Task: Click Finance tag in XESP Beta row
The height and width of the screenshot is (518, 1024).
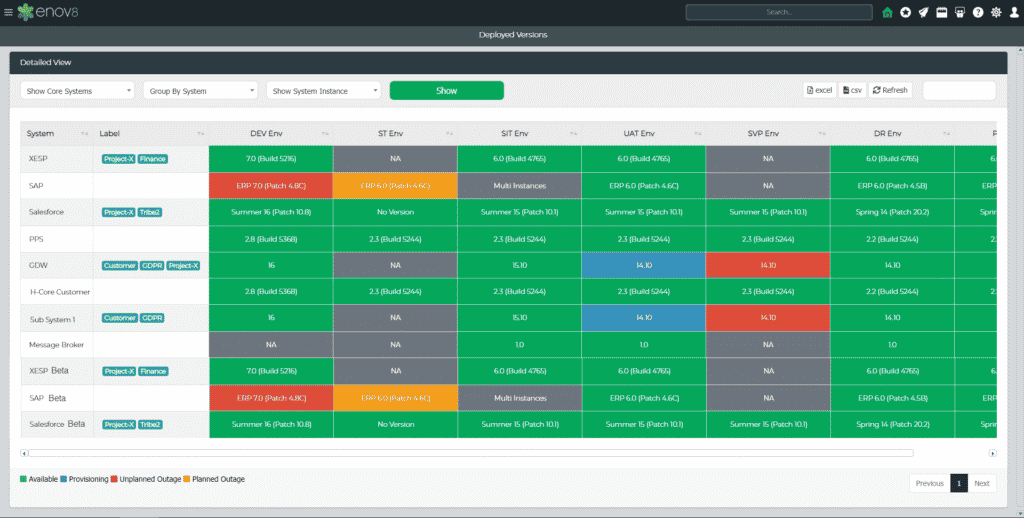Action: click(153, 371)
